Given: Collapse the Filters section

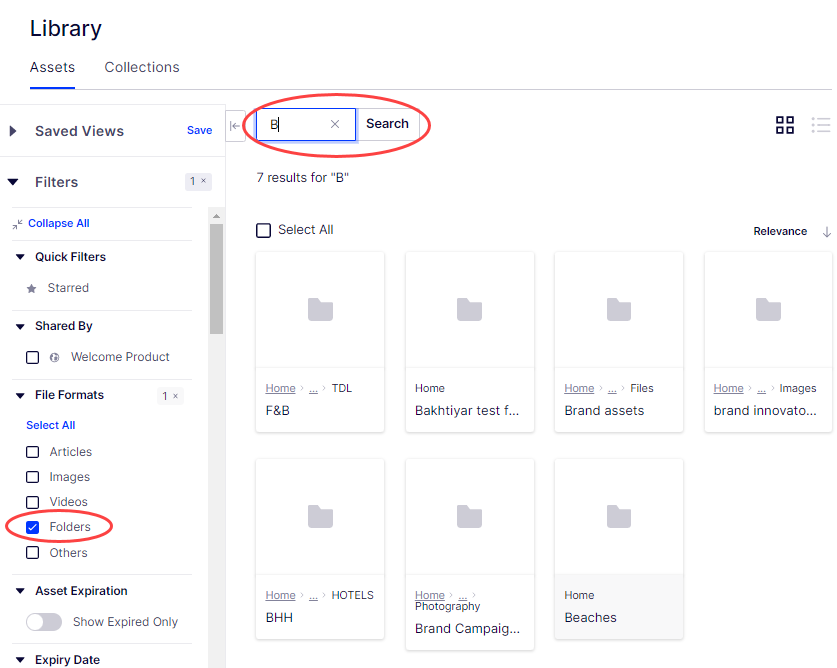Looking at the screenshot, I should (x=13, y=182).
